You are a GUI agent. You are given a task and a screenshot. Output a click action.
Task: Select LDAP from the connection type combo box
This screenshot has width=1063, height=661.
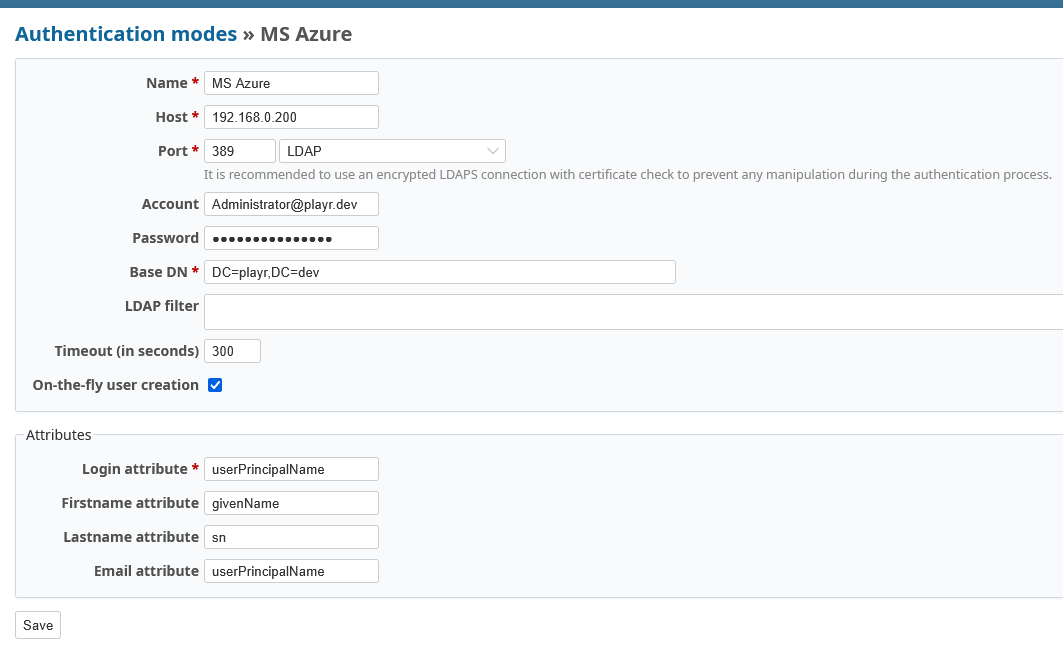coord(391,151)
